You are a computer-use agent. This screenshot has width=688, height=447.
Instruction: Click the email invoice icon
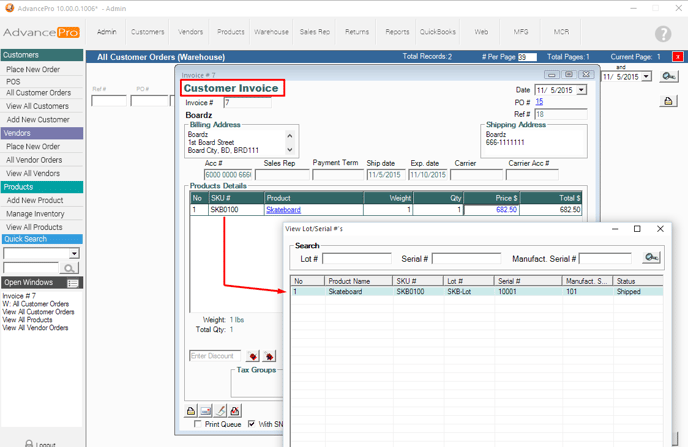[x=205, y=410]
